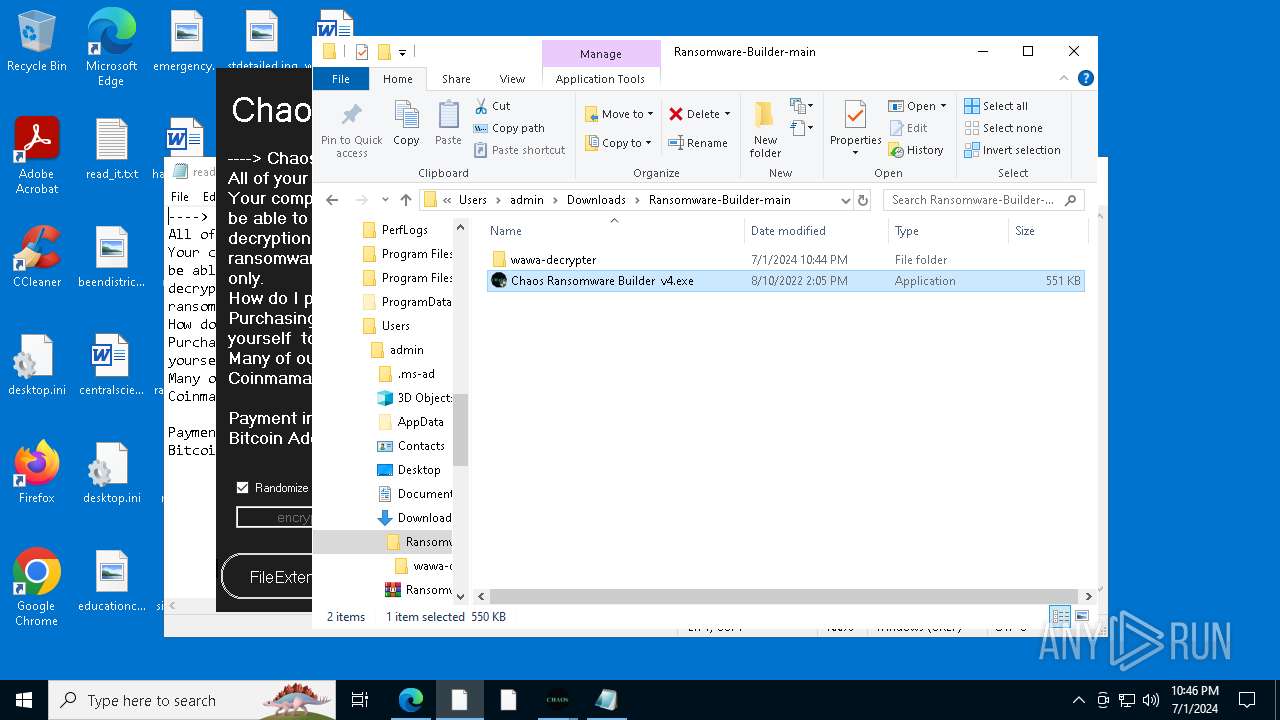Select Chaos Ransomware Builder v4.exe file
Image resolution: width=1280 pixels, height=720 pixels.
tap(785, 281)
